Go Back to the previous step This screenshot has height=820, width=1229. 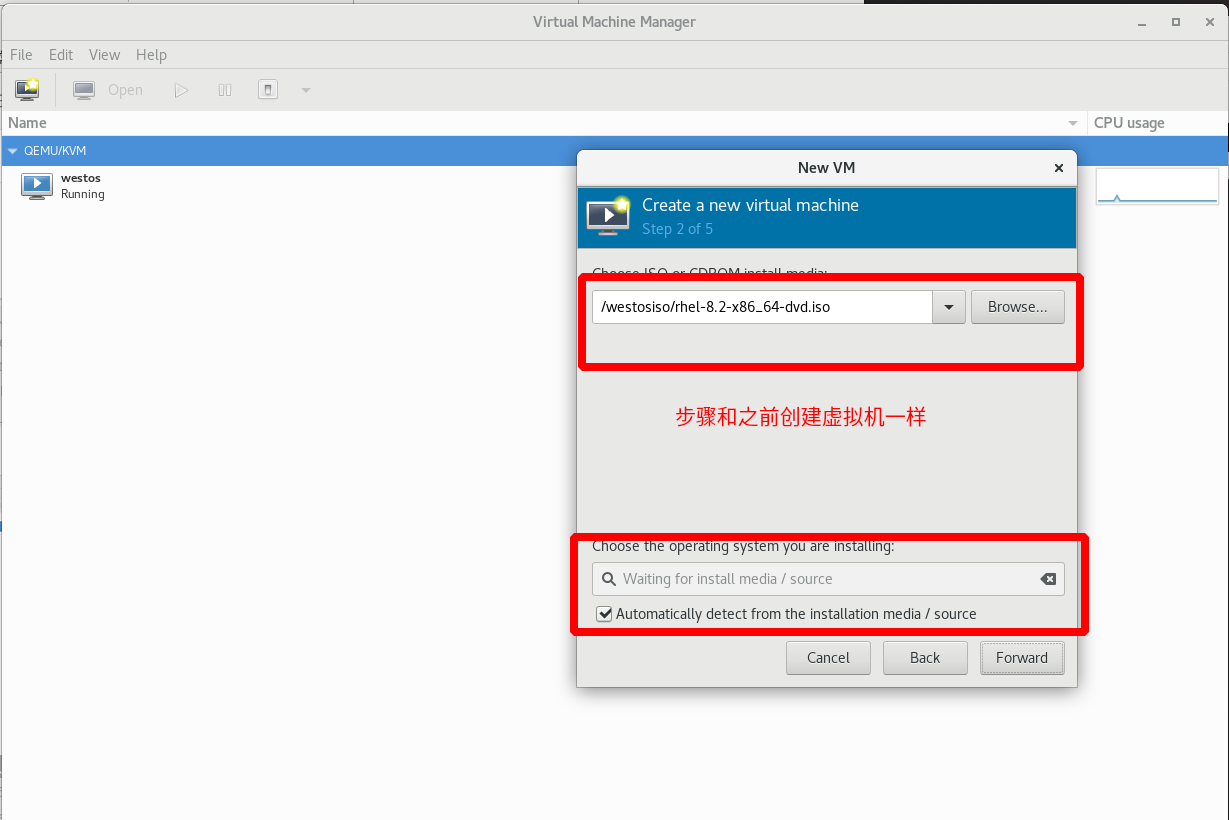coord(925,658)
